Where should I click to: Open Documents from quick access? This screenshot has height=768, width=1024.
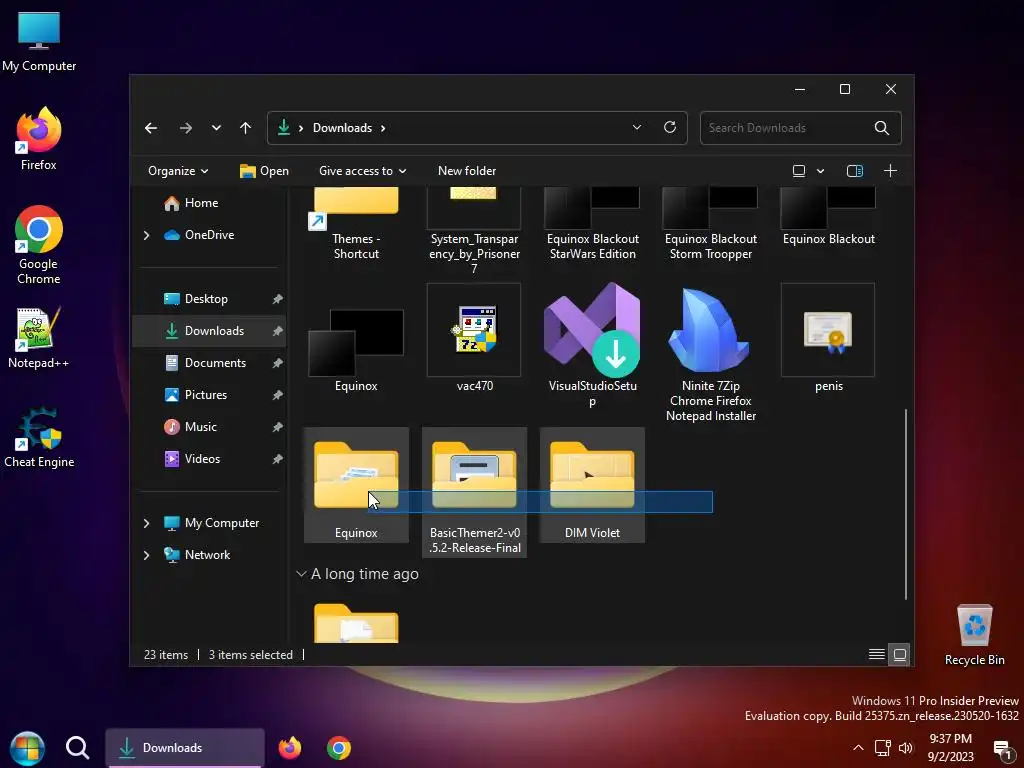[x=215, y=363]
